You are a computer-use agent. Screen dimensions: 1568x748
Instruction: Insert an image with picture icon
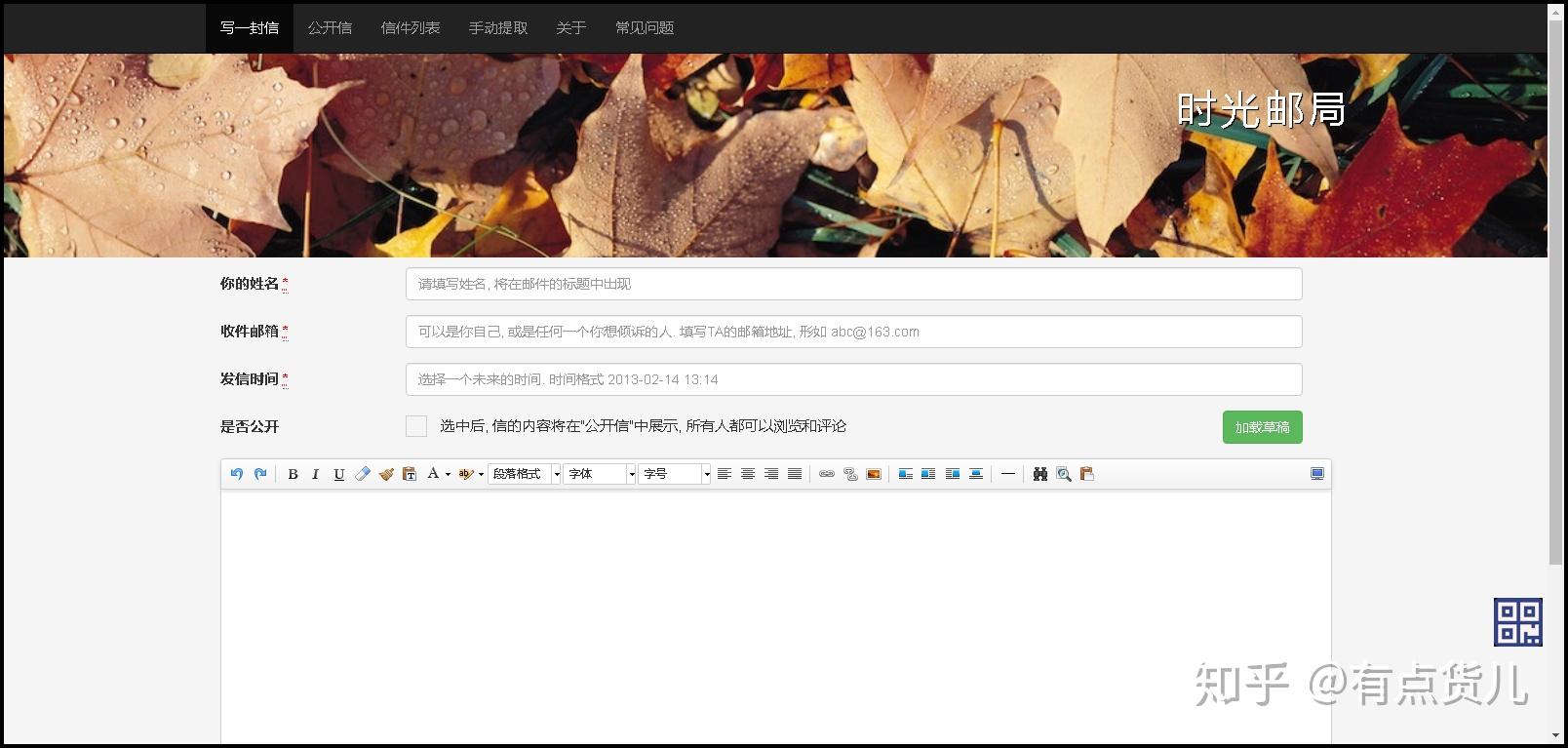874,474
